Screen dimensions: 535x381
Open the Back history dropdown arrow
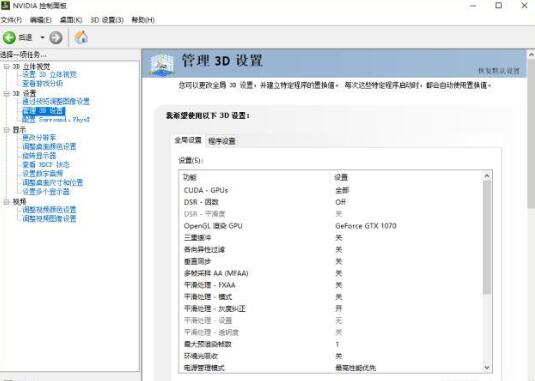click(x=42, y=37)
